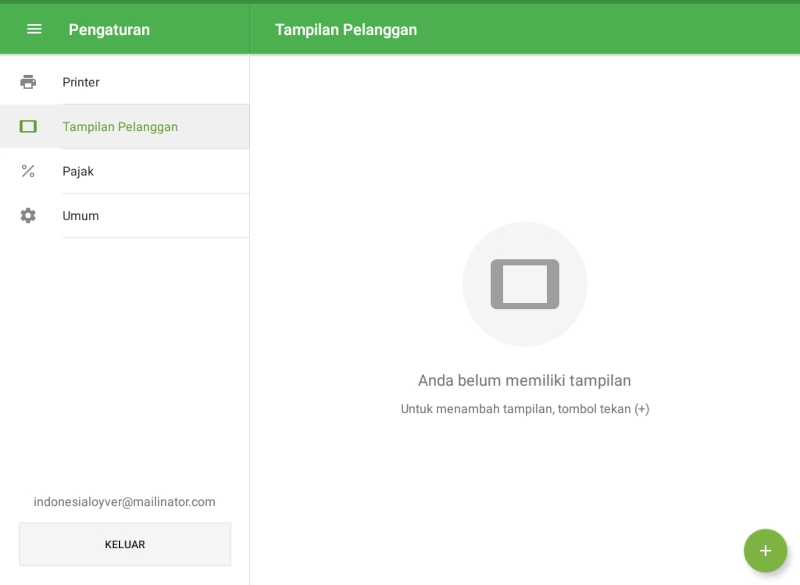Click the hint text about tombol tekan (+)
800x585 pixels.
(x=524, y=408)
